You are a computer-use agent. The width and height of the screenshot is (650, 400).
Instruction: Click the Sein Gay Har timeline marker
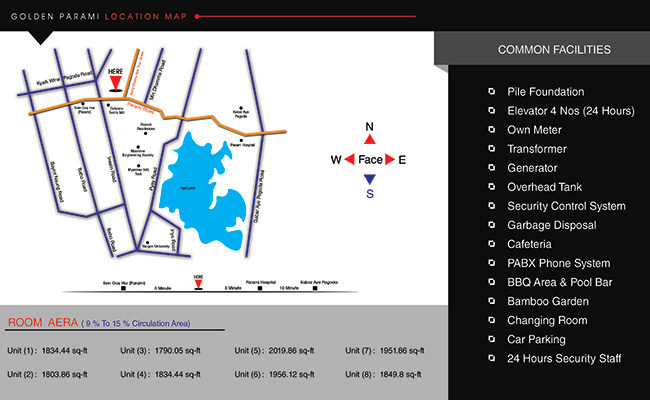coord(123,288)
